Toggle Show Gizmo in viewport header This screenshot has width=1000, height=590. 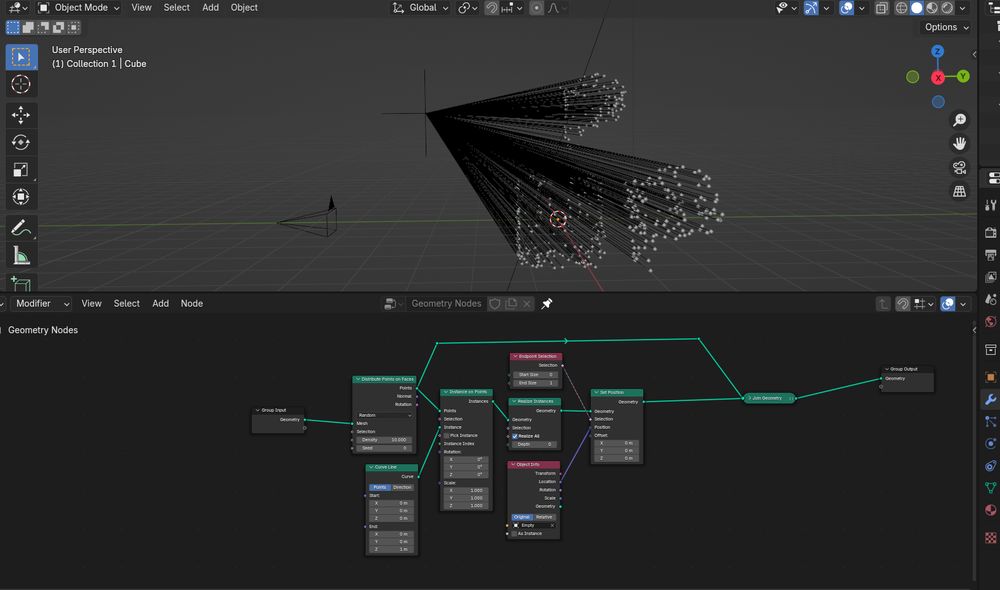pos(811,8)
